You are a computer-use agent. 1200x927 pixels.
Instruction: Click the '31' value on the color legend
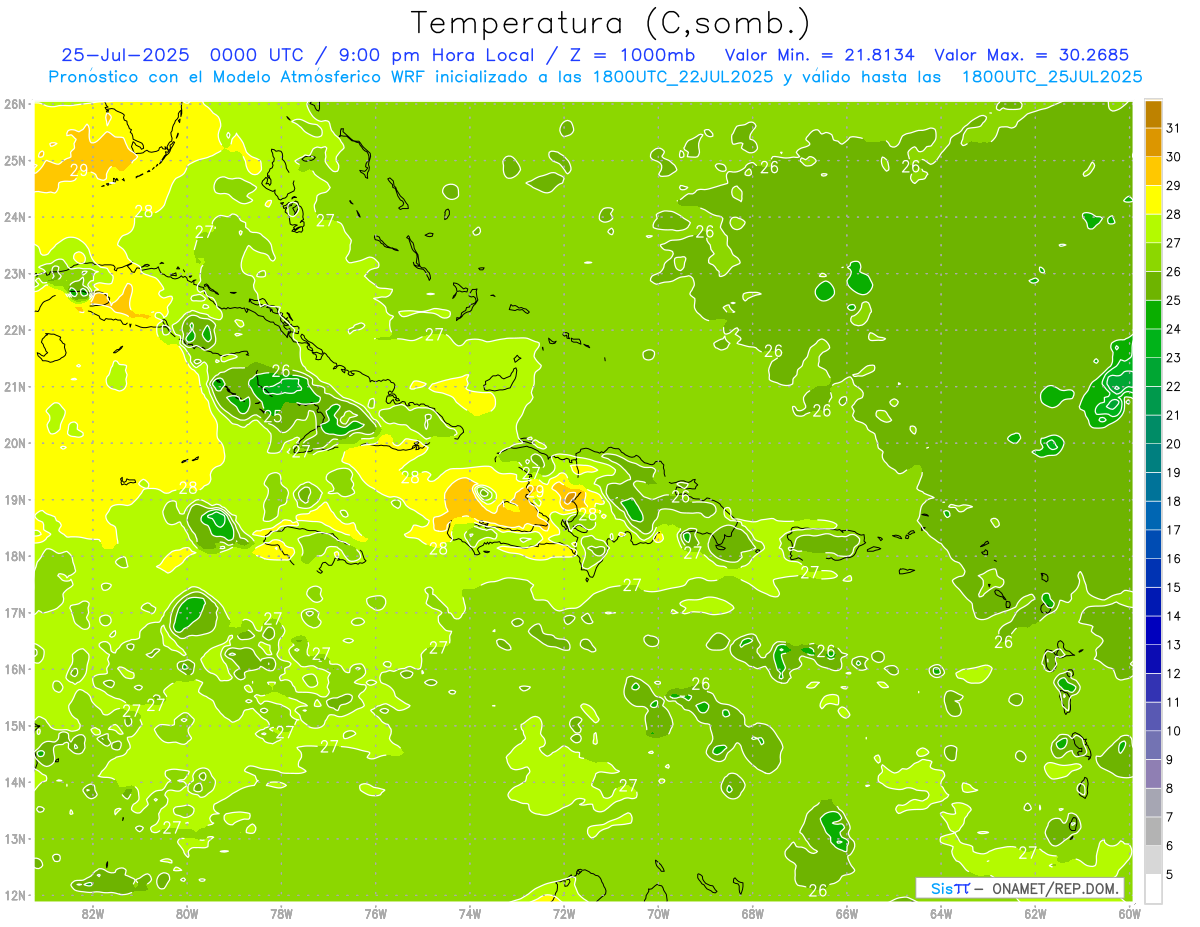click(x=1174, y=128)
